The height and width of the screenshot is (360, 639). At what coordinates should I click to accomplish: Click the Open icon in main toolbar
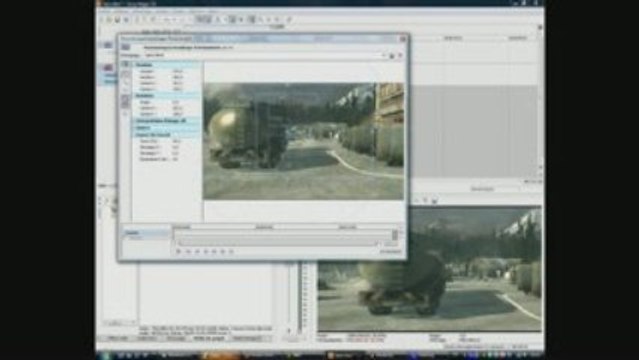tap(109, 20)
